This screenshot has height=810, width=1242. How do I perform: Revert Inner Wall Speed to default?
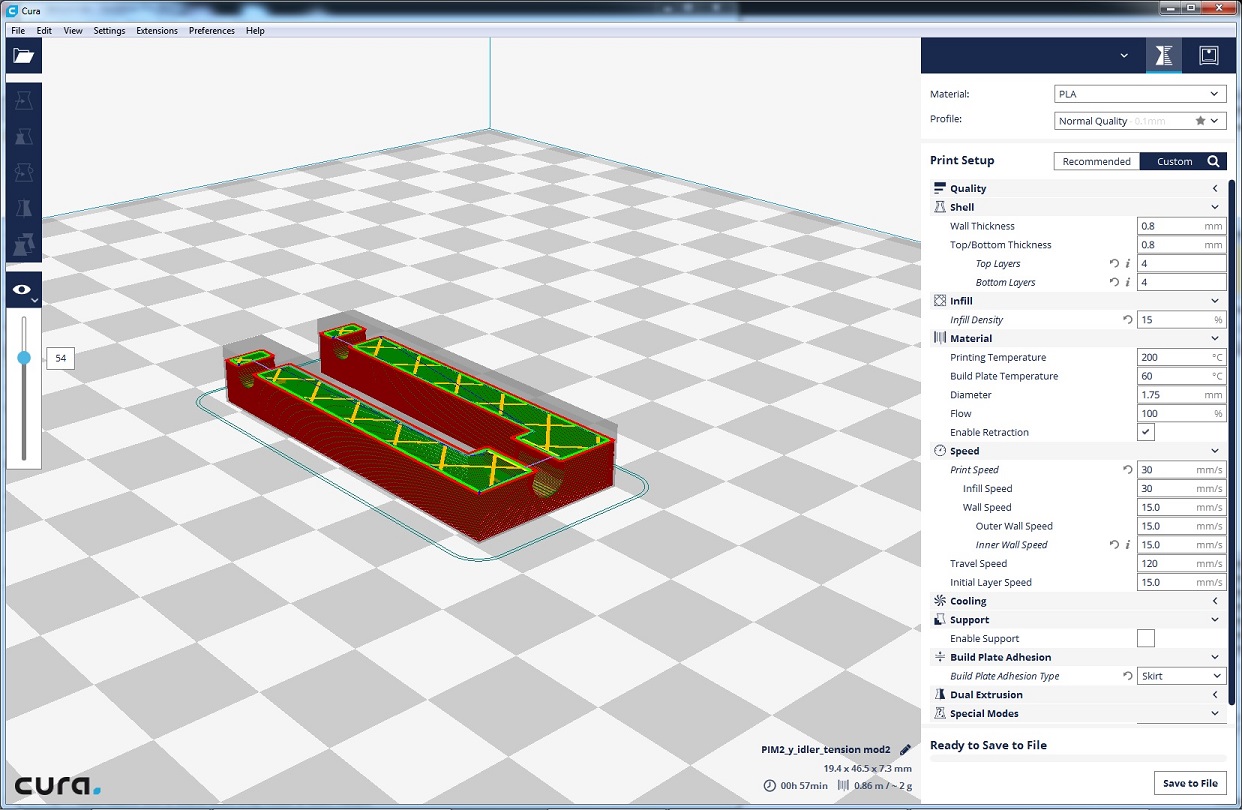[1114, 545]
